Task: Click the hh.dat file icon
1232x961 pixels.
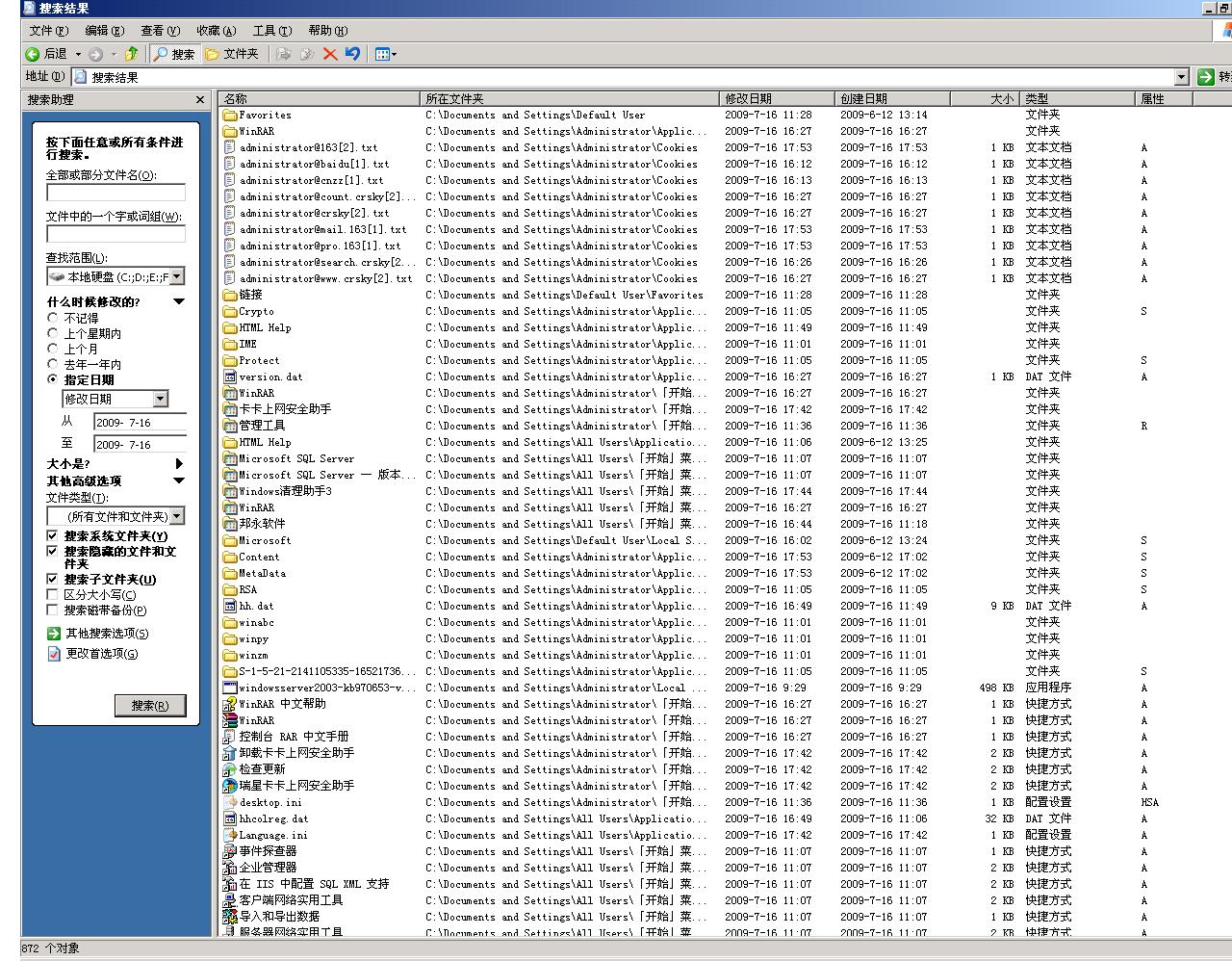Action: tap(230, 606)
